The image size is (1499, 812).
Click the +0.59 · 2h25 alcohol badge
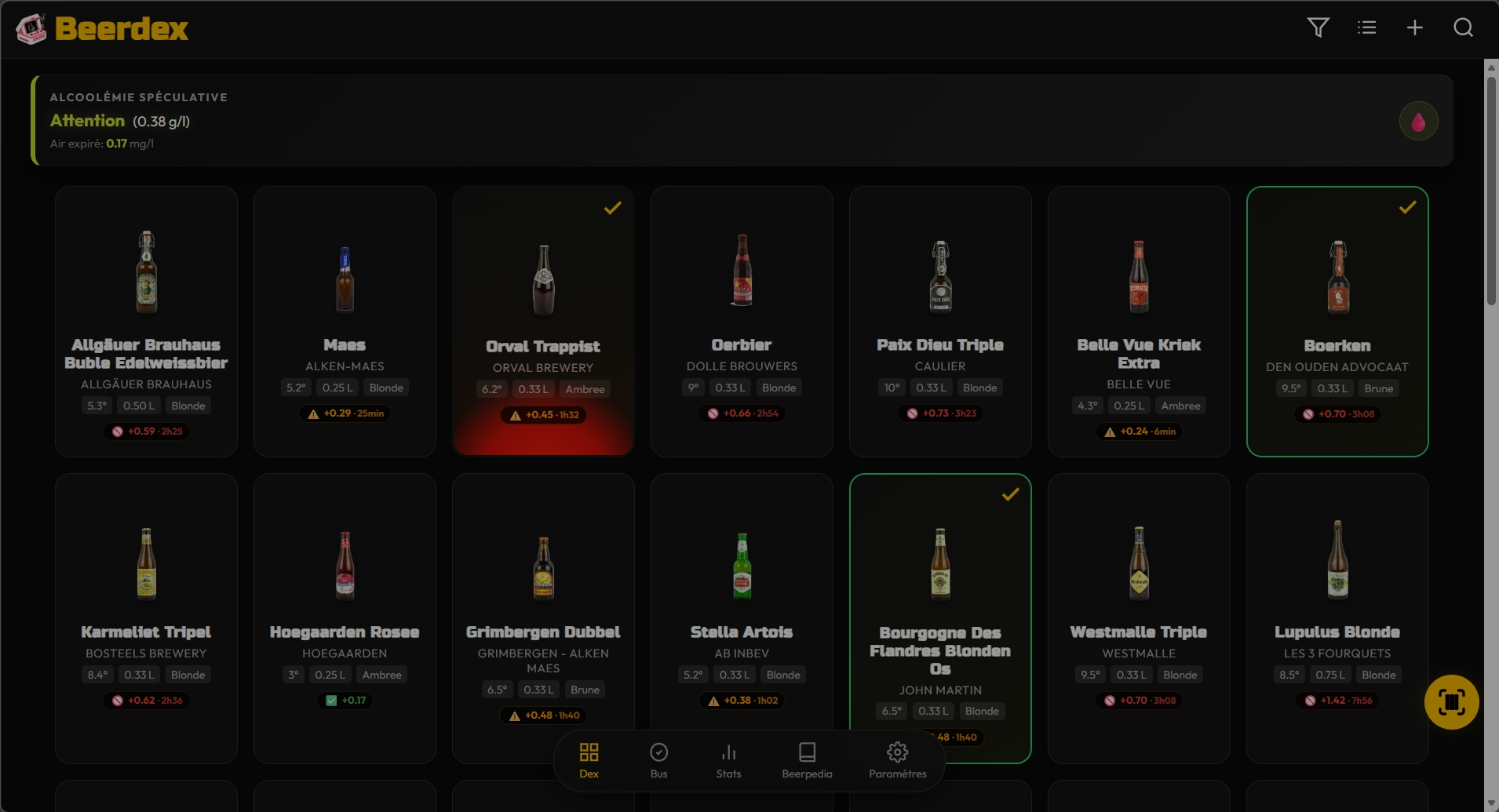146,431
